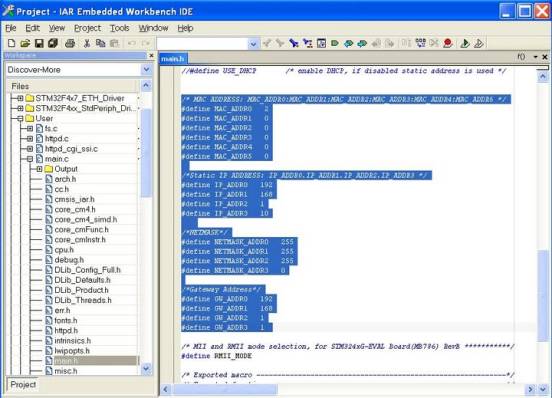
Task: Open the Project menu
Action: pyautogui.click(x=87, y=28)
